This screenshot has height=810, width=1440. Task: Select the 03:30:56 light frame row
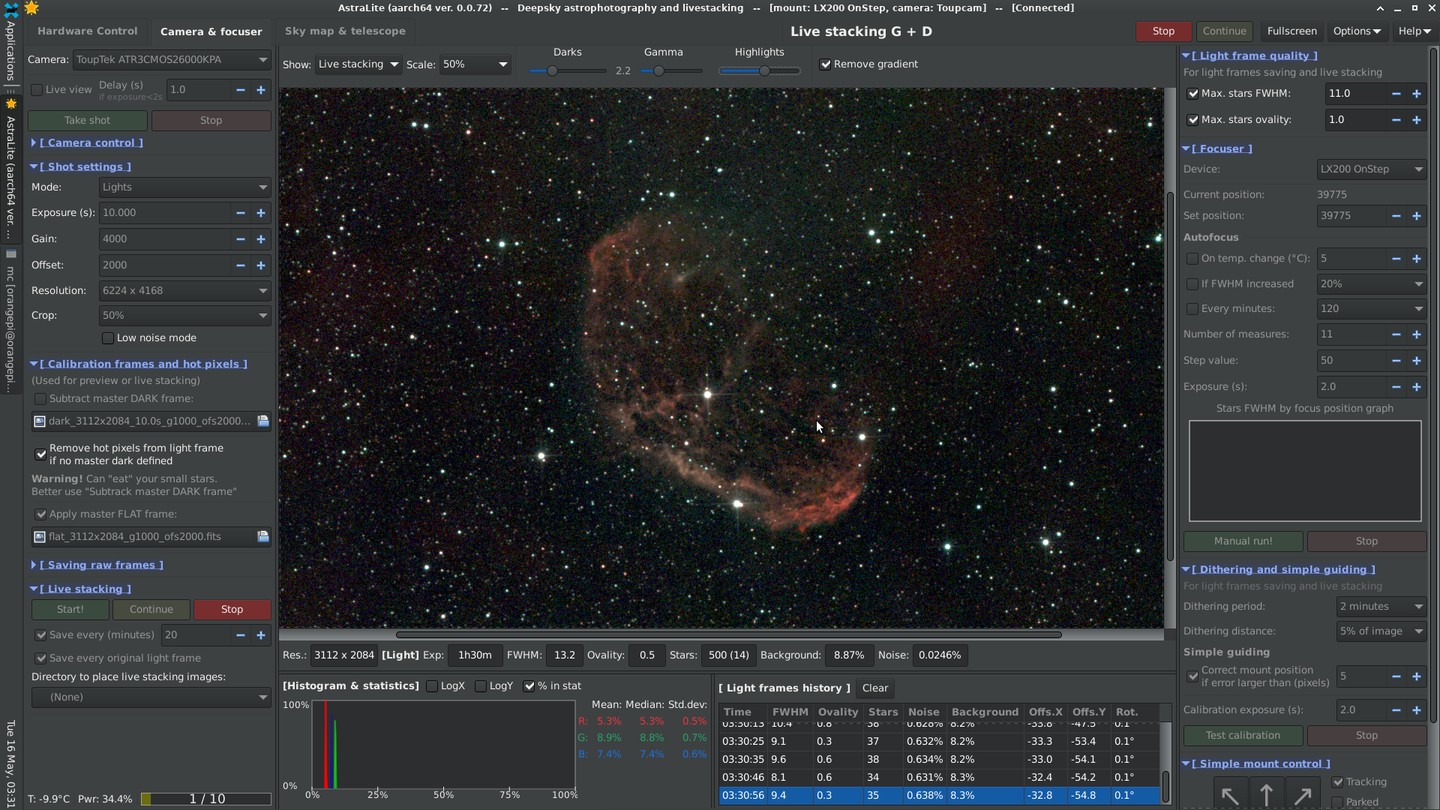(939, 796)
